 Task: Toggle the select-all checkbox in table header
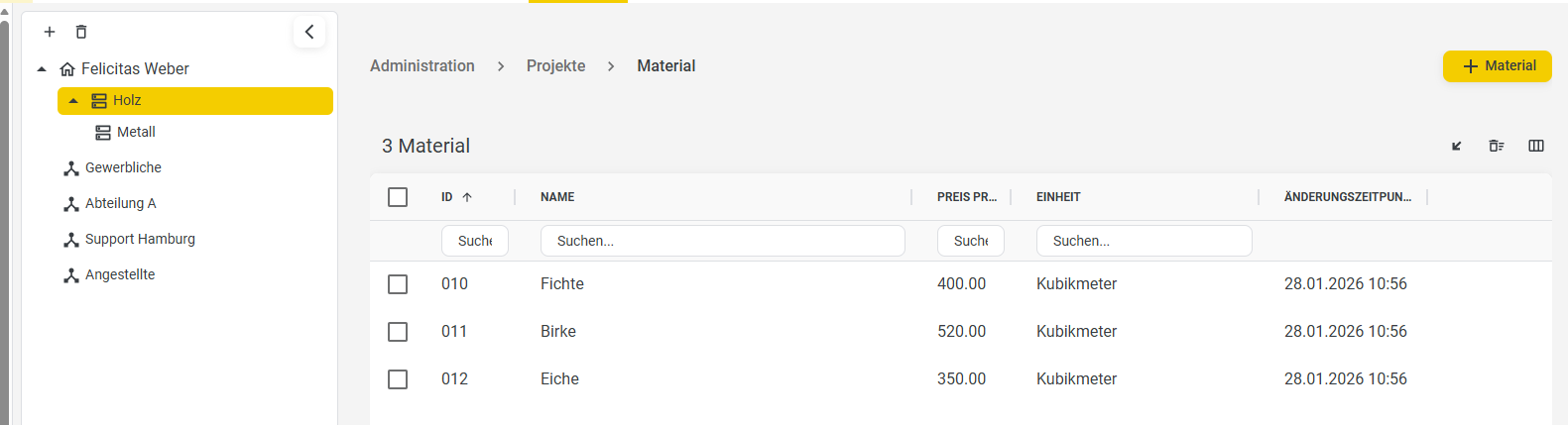coord(398,197)
